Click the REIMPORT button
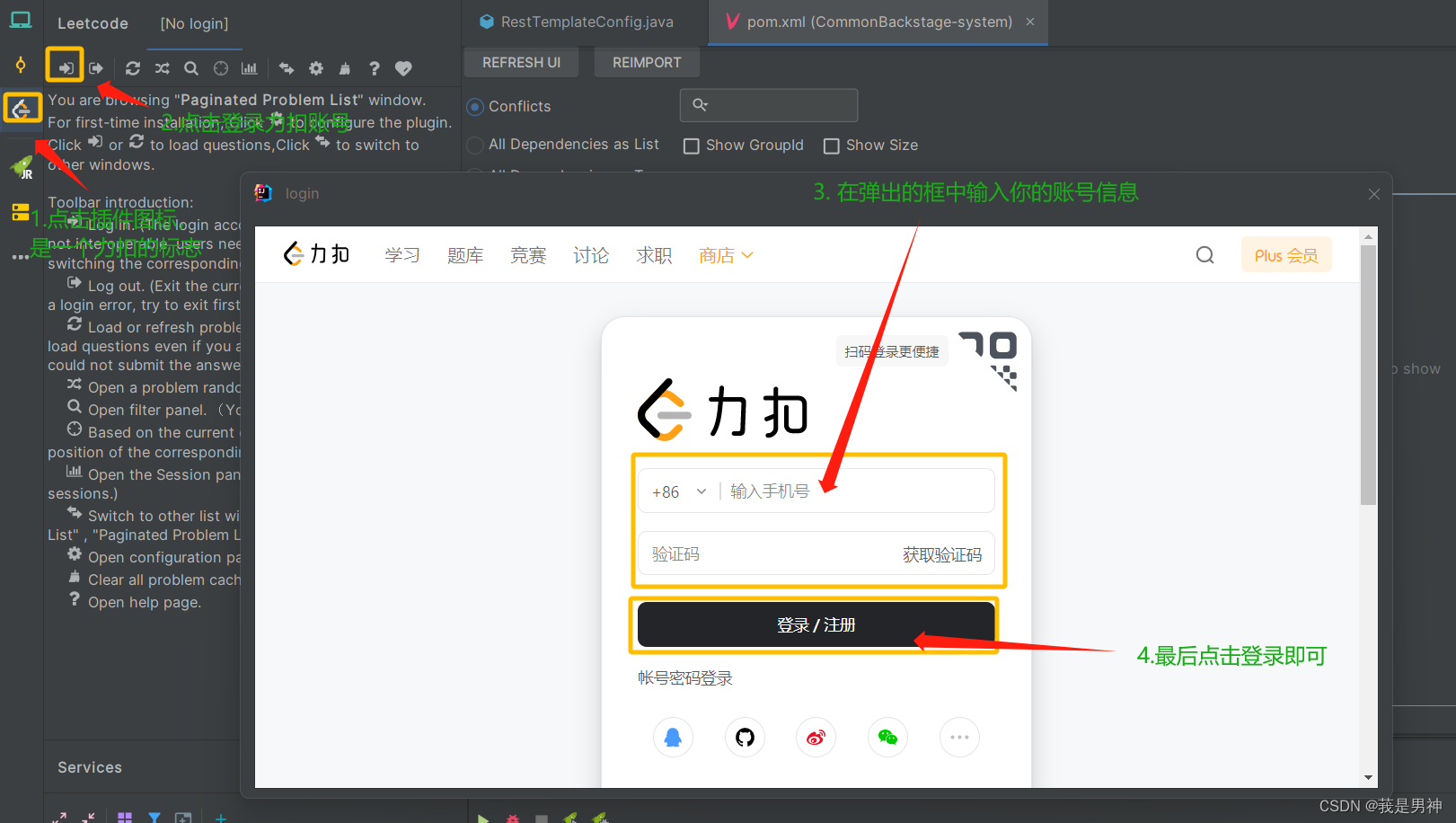 coord(647,63)
